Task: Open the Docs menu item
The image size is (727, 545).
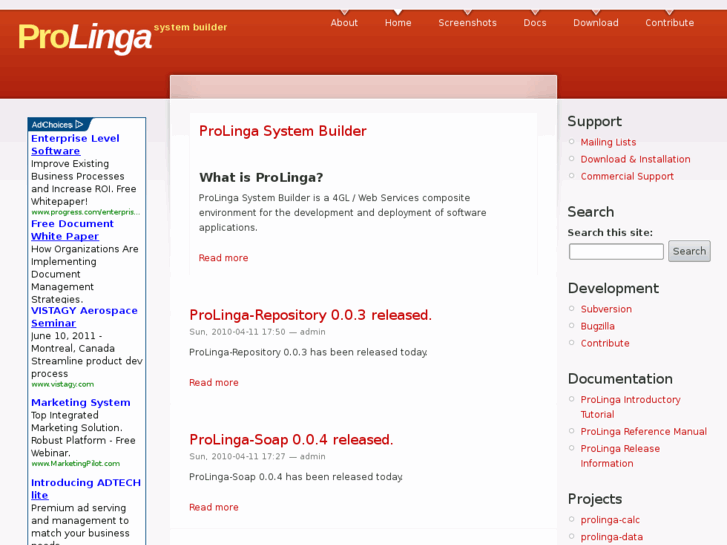Action: 535,23
